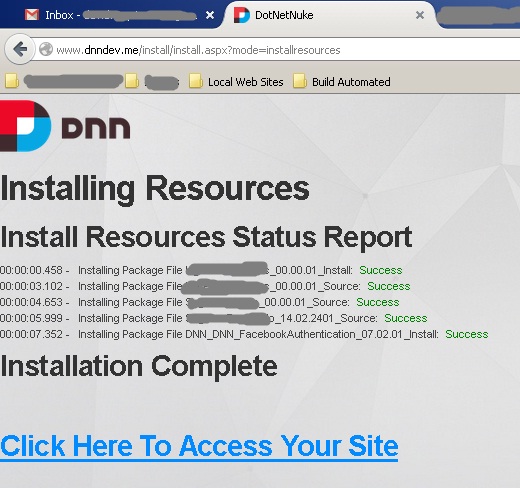Image resolution: width=520 pixels, height=488 pixels.
Task: Click the Gmail envelope icon on Inbox tab
Action: [32, 15]
